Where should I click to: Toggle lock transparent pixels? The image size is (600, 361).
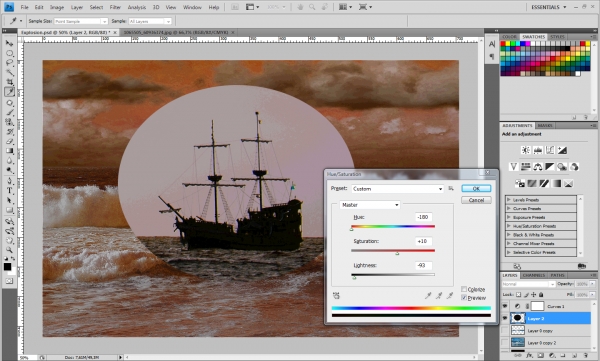click(518, 295)
